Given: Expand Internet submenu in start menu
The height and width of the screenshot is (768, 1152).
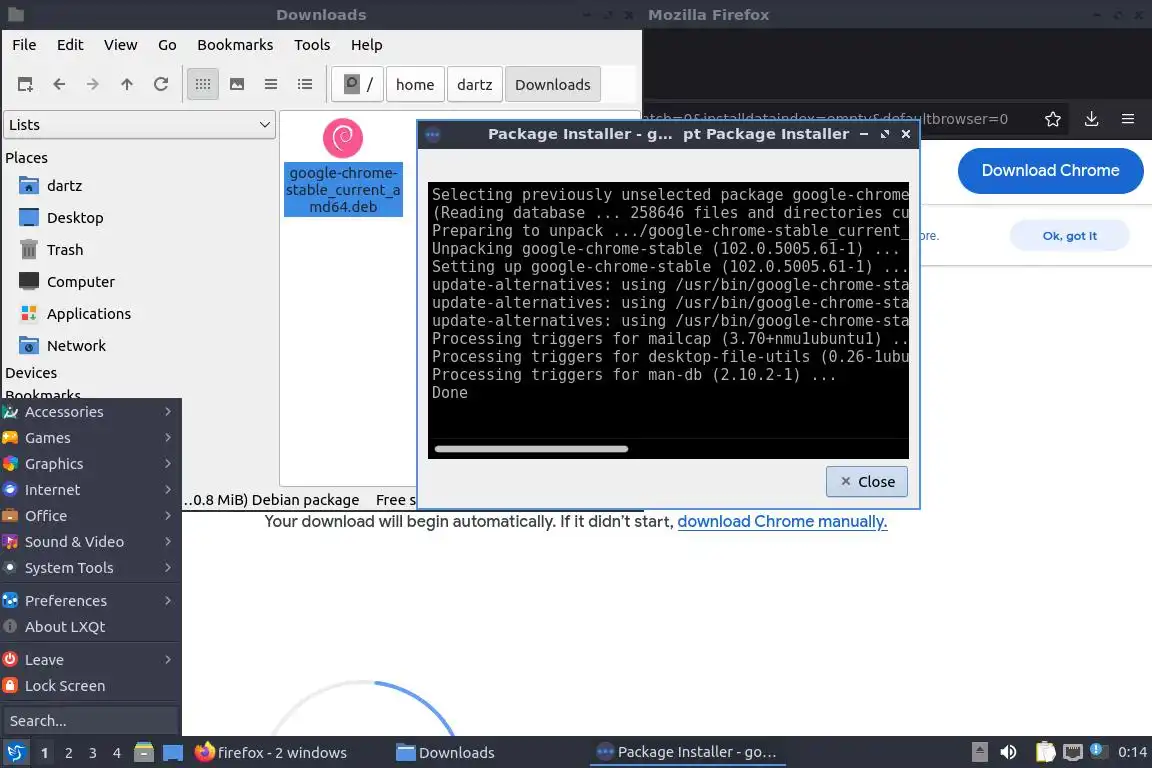Looking at the screenshot, I should click(90, 489).
